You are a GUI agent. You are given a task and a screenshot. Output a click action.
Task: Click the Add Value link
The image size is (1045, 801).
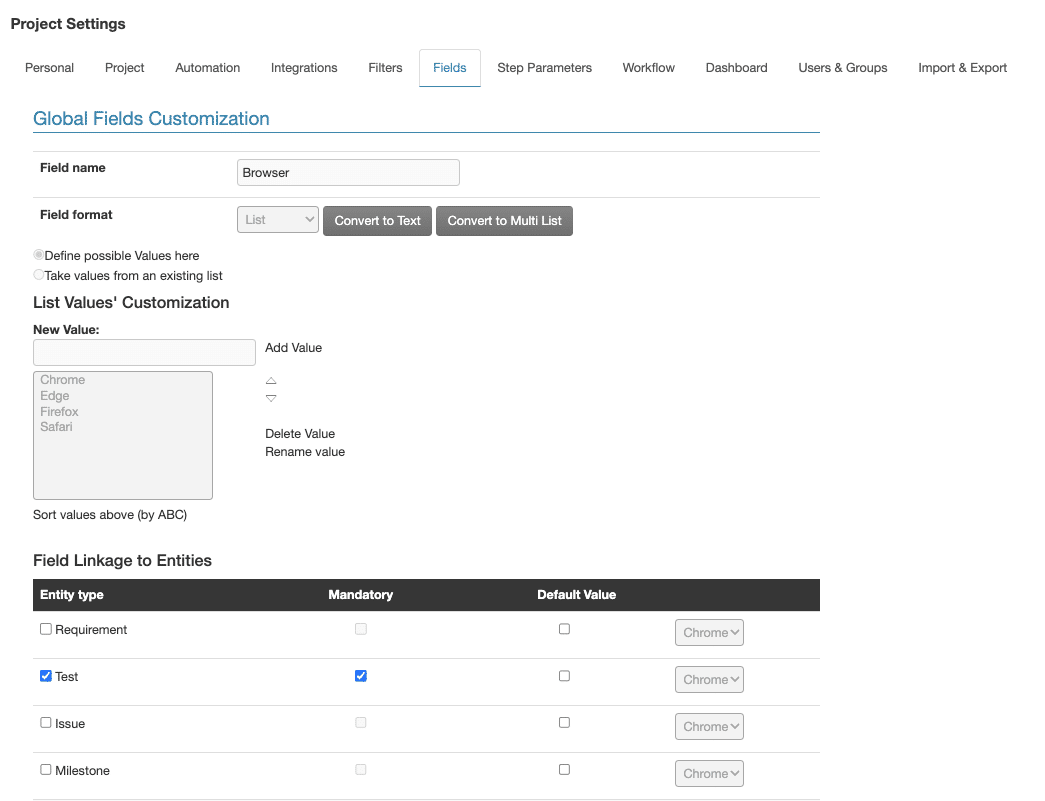point(293,348)
